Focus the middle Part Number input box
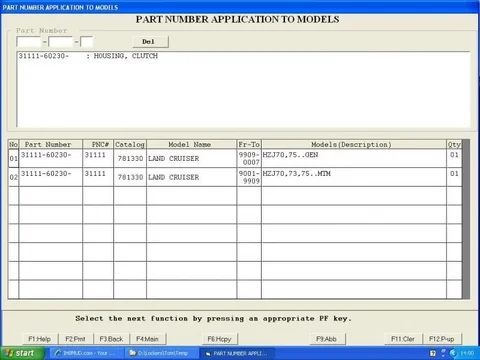Viewport: 480px width, 360px height. pyautogui.click(x=61, y=42)
